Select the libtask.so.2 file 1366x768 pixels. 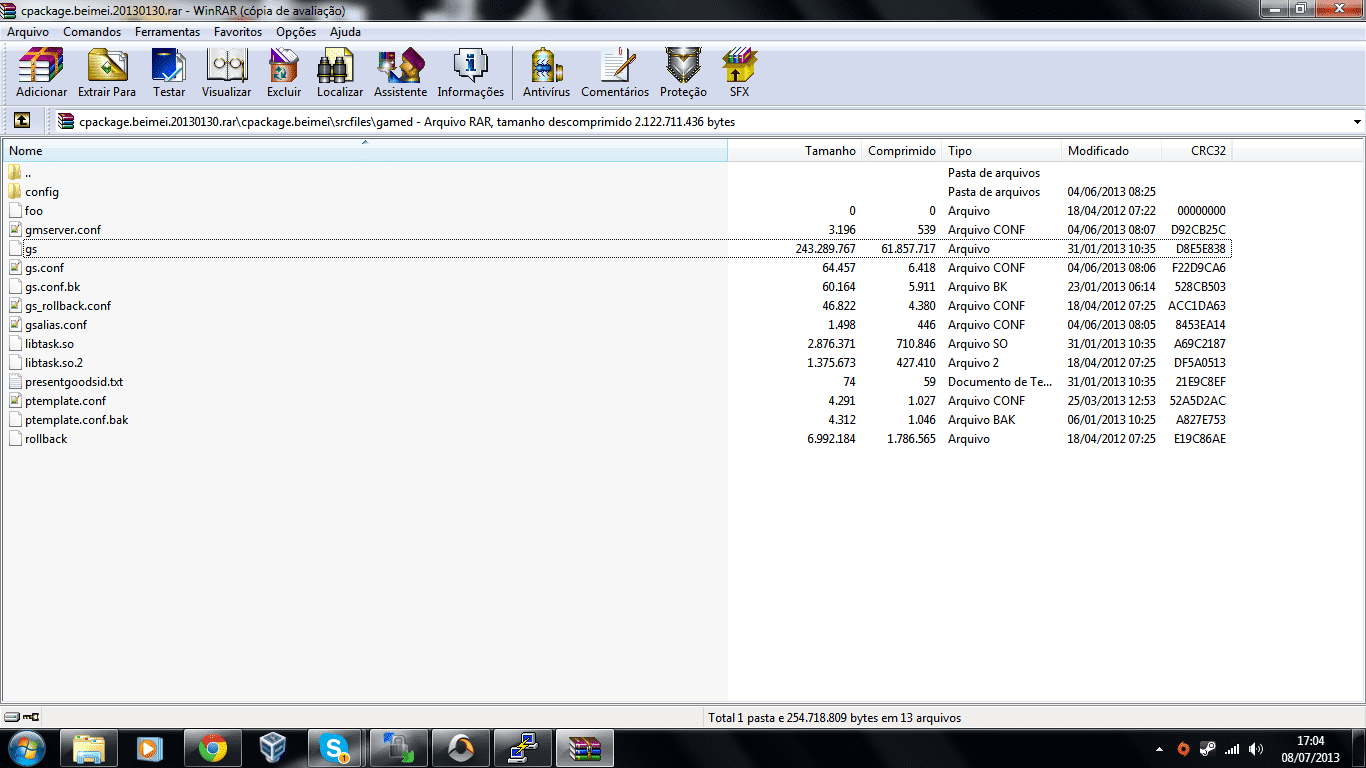click(x=54, y=363)
